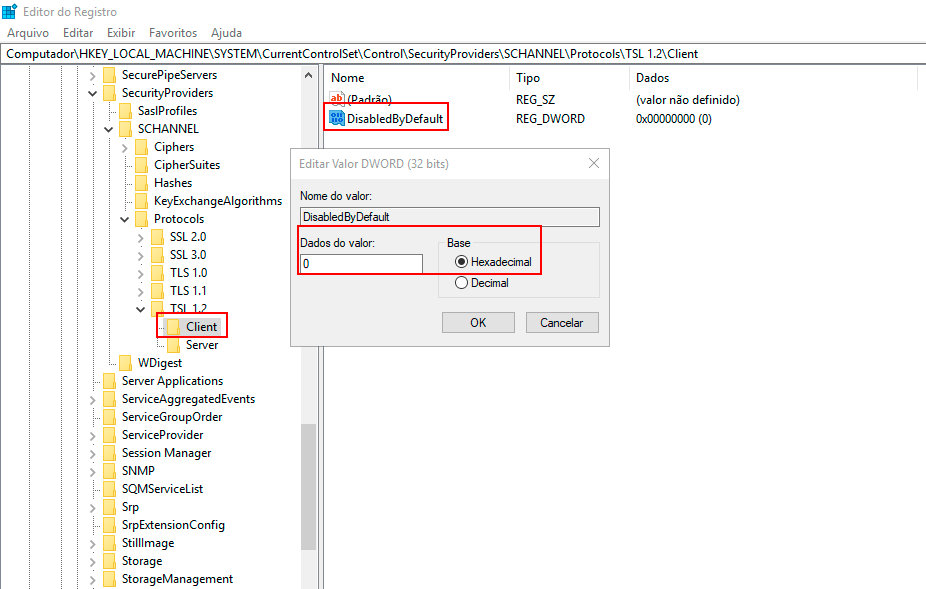Click the registry path address bar
The width and height of the screenshot is (926, 589).
463,54
